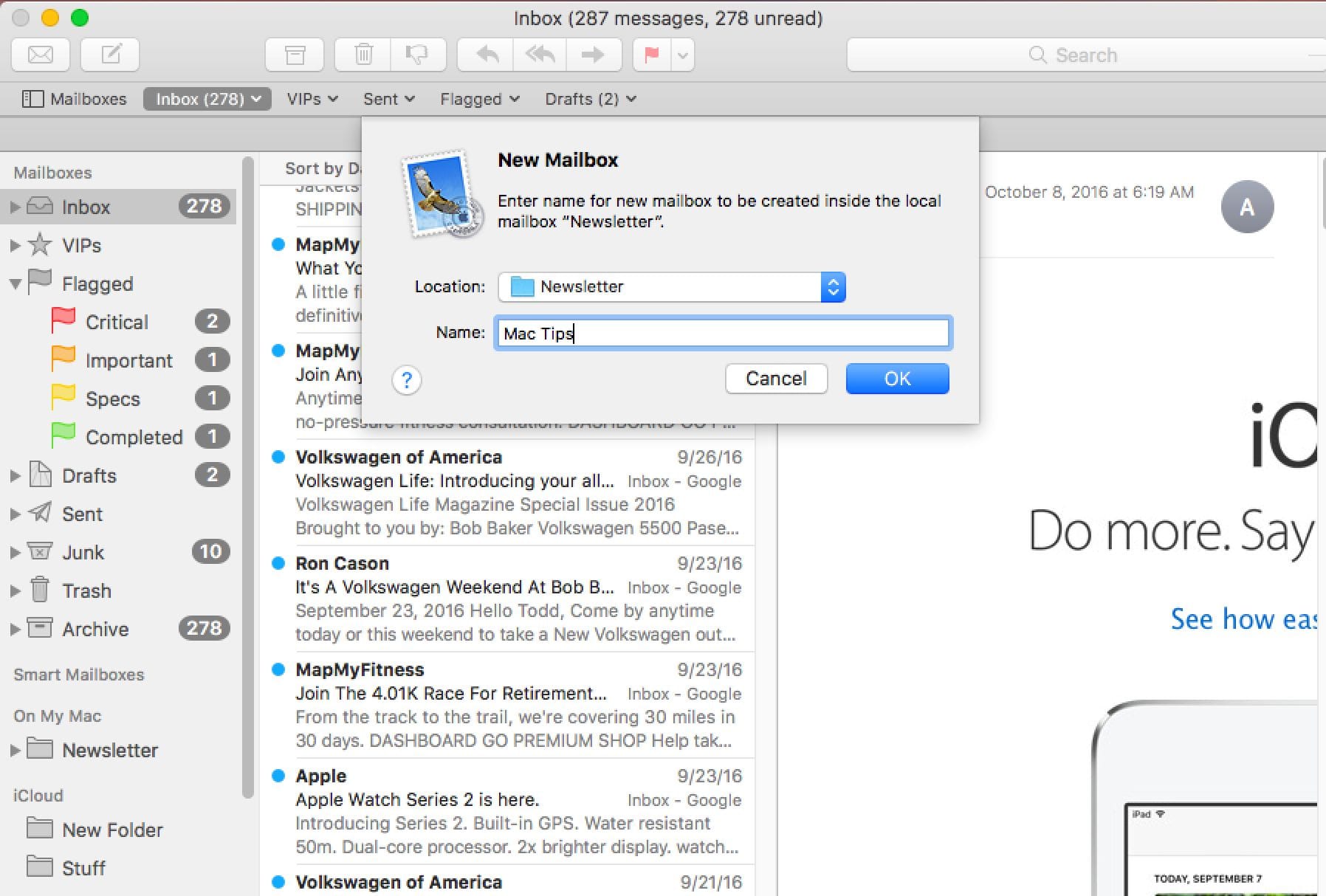
Task: Select the red Critical flag mailbox
Action: [117, 322]
